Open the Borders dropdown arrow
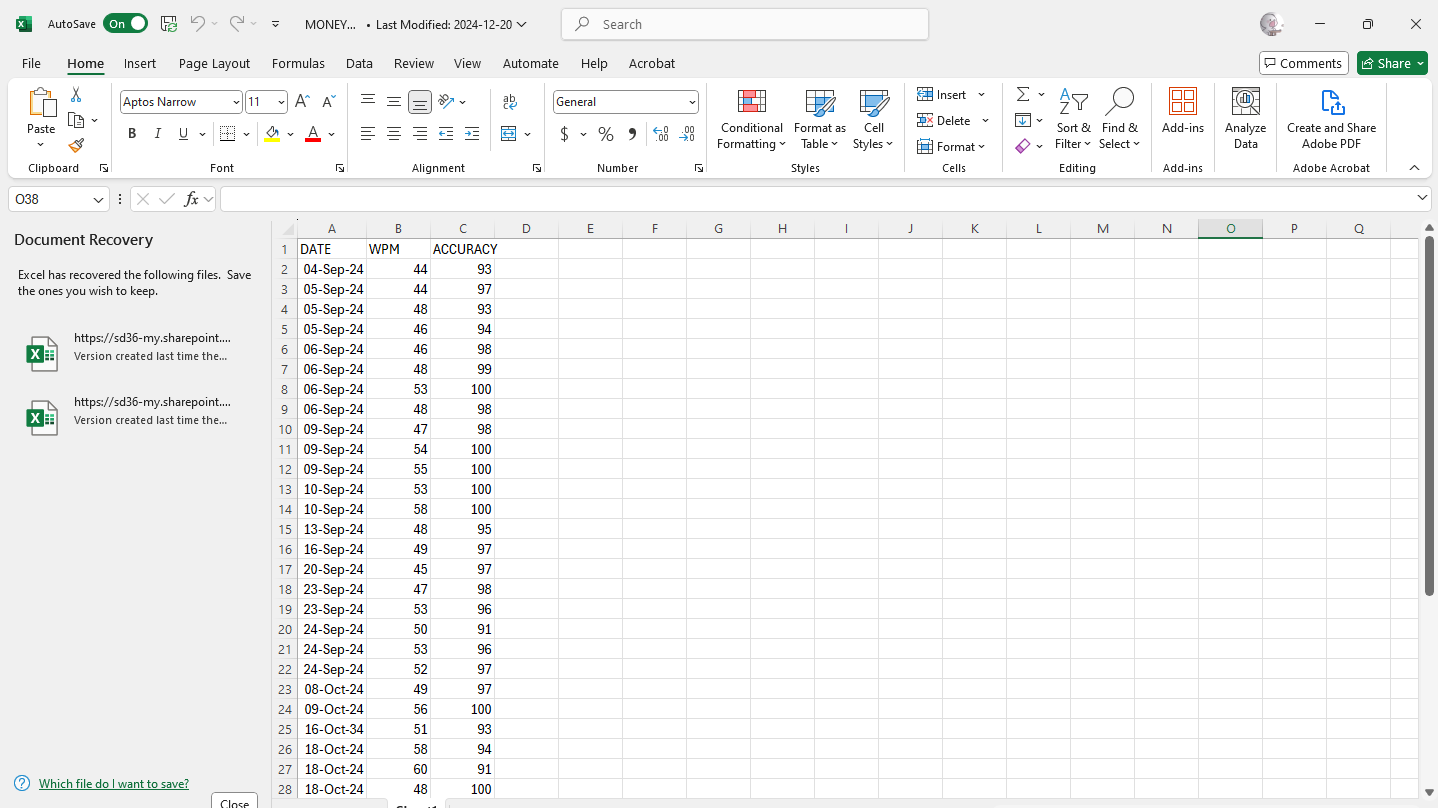 tap(246, 134)
